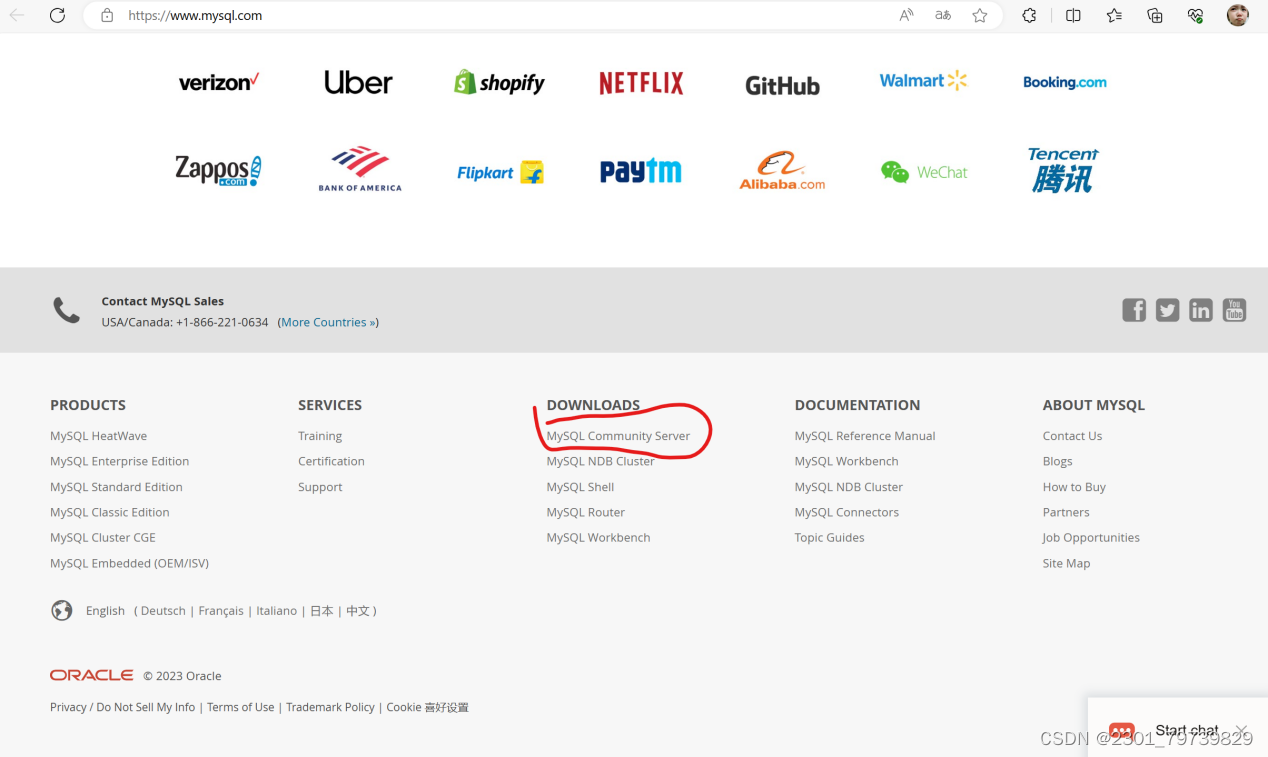
Task: Open browser essentials heart icon
Action: click(x=1195, y=15)
